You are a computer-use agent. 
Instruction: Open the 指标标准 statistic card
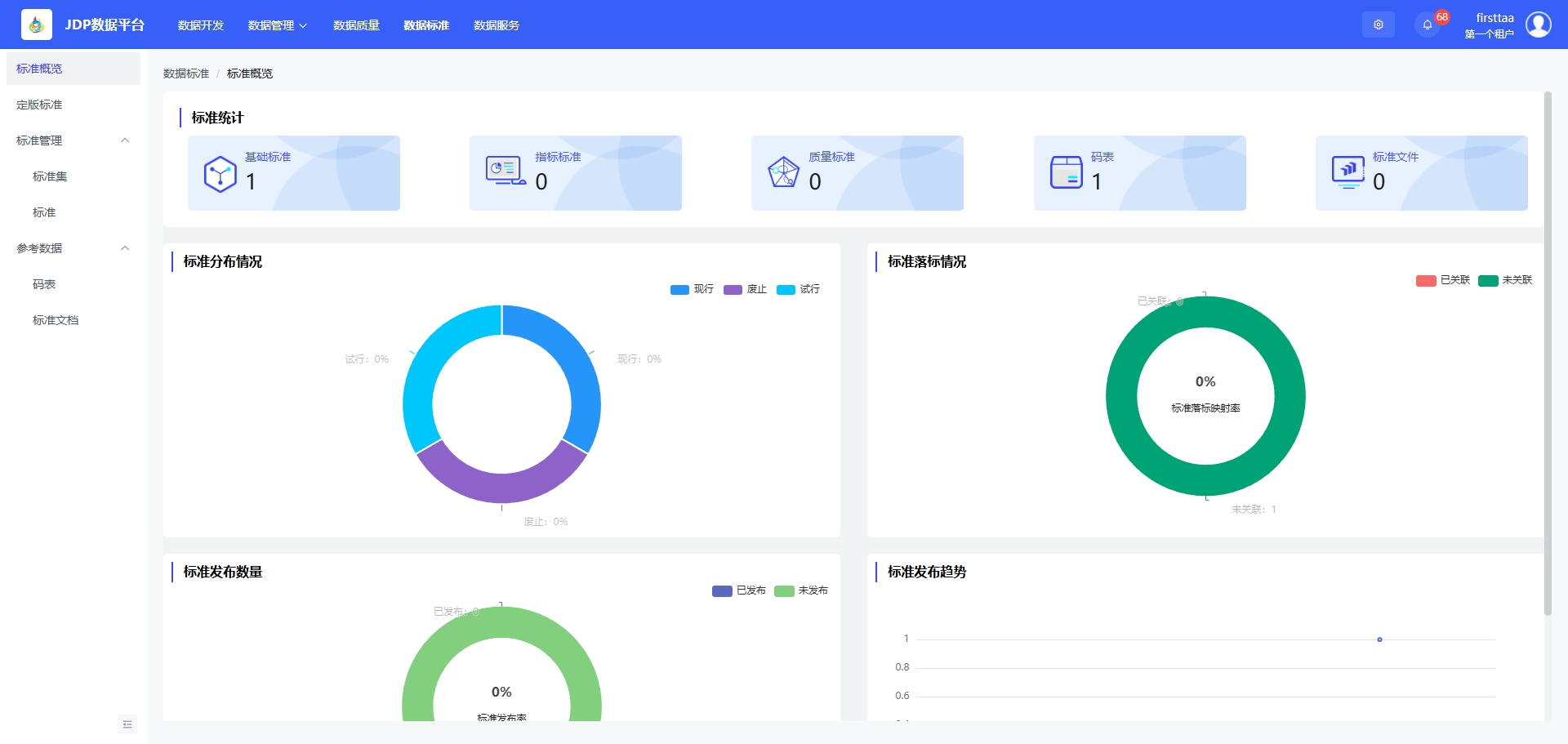pos(576,173)
